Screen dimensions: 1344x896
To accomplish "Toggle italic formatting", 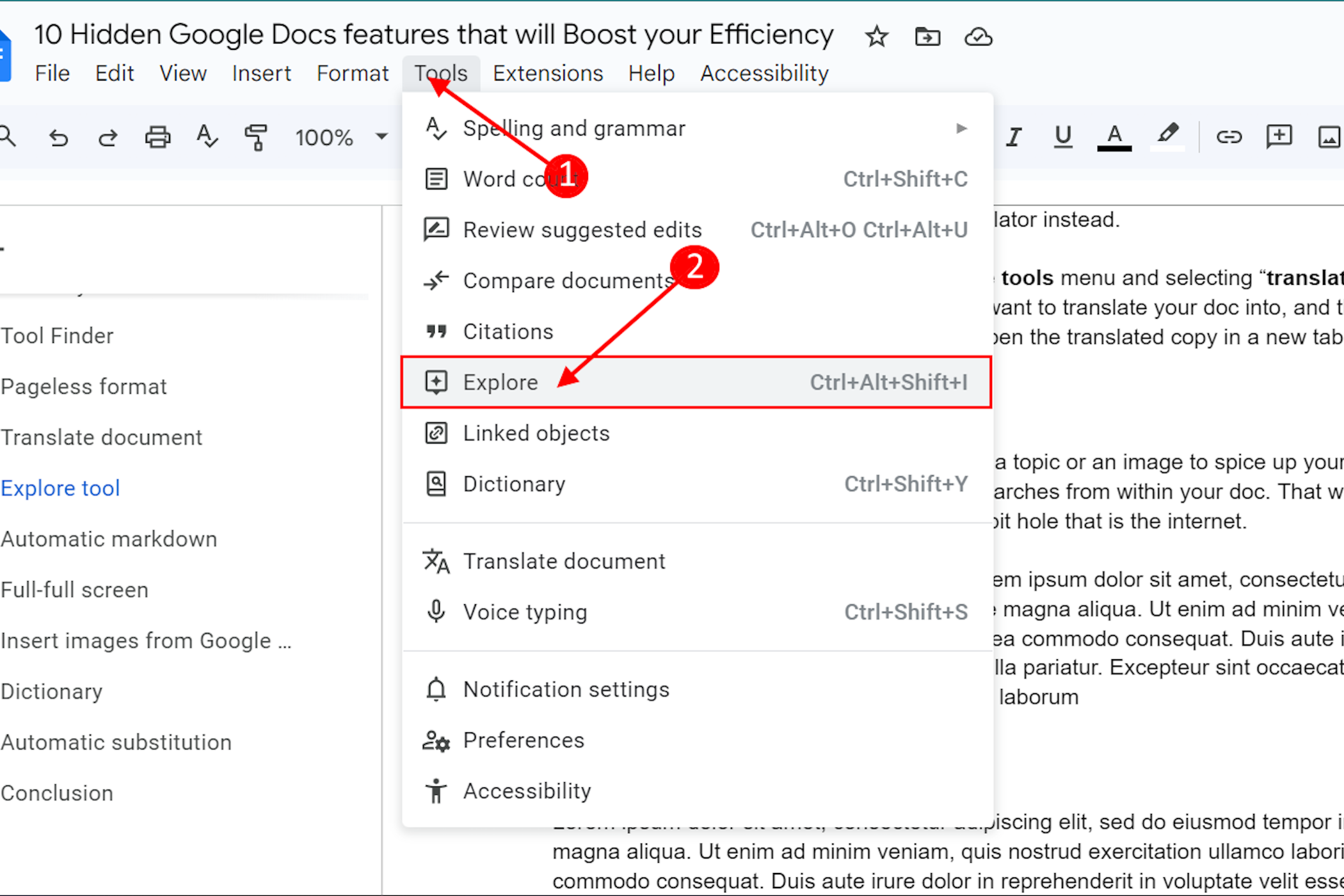I will point(1014,136).
